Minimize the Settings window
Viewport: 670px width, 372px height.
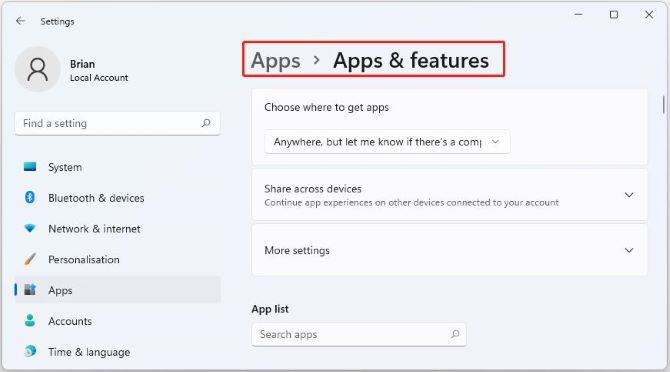coord(579,15)
